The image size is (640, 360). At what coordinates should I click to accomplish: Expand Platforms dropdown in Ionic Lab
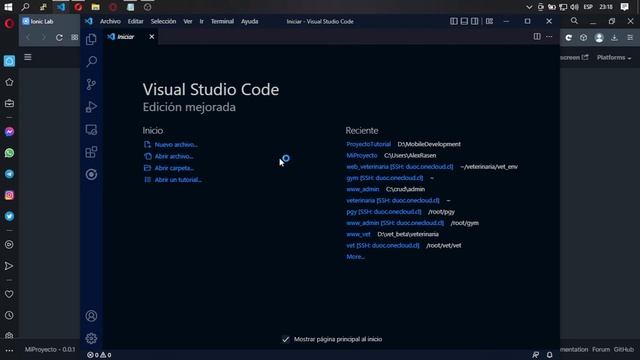click(614, 58)
